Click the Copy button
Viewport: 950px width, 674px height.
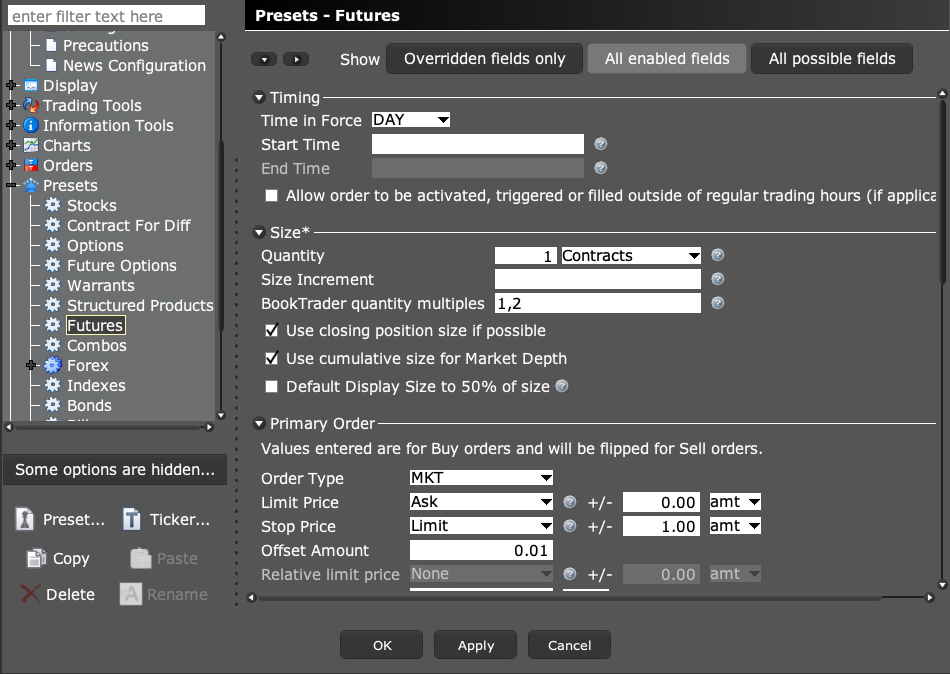click(58, 558)
